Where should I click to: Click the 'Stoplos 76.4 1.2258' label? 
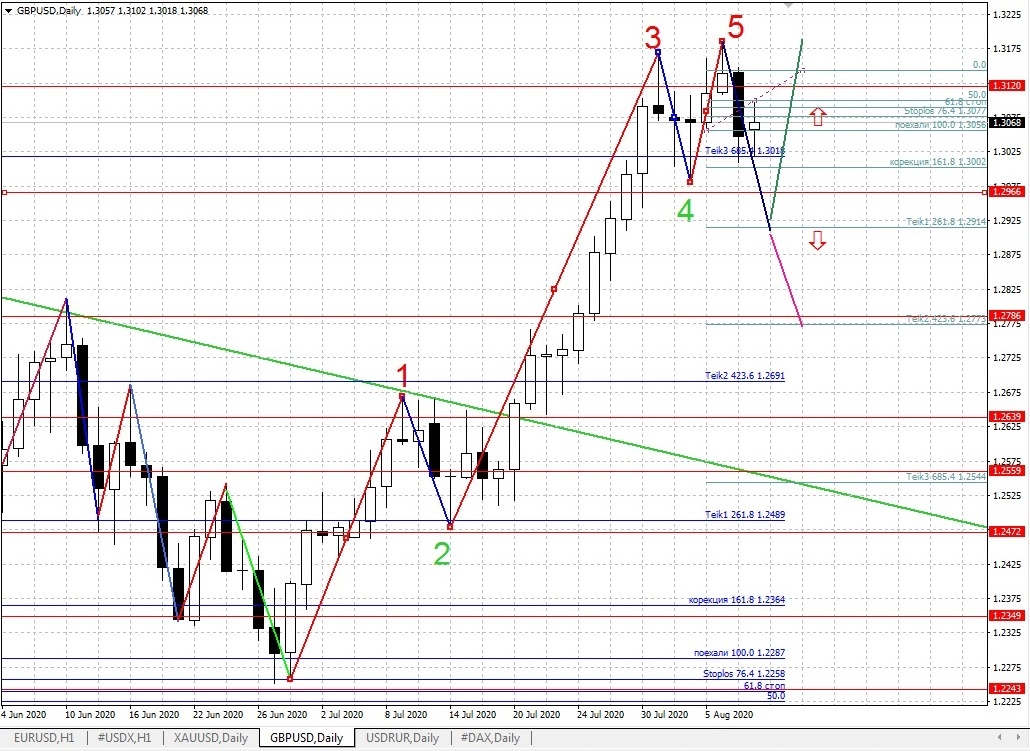[744, 673]
